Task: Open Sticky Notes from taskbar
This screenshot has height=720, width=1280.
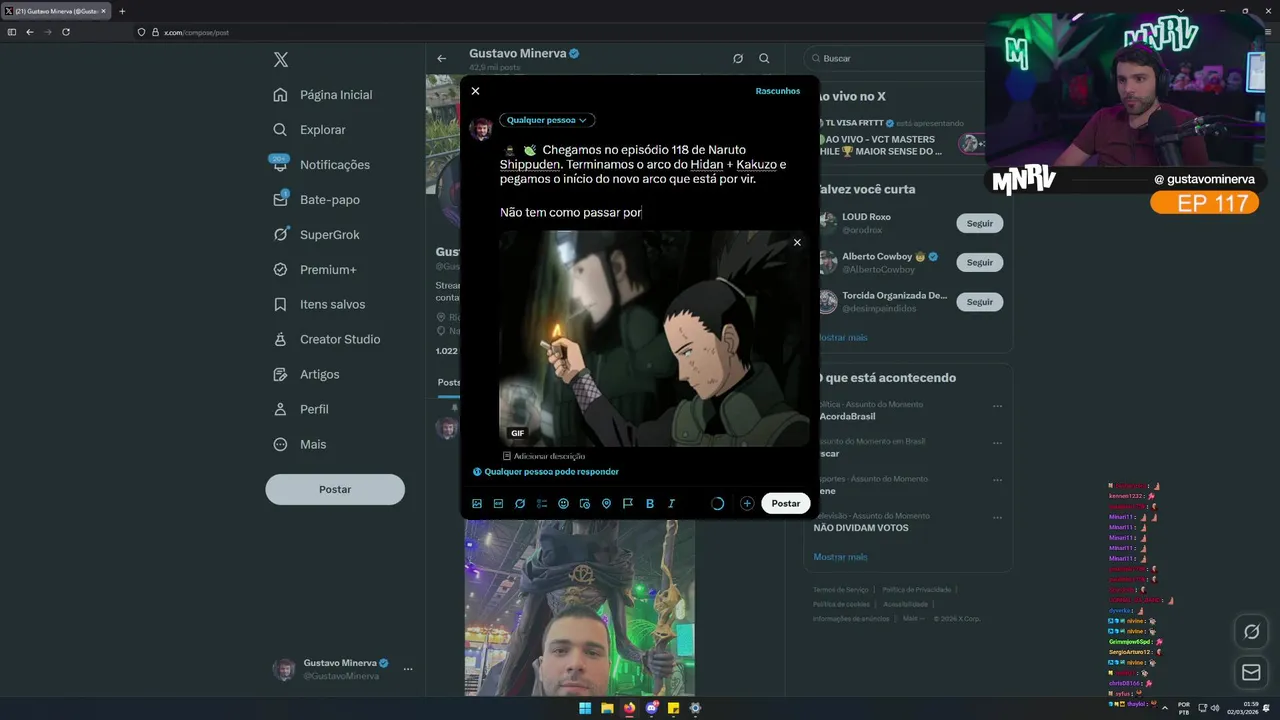Action: click(x=674, y=708)
